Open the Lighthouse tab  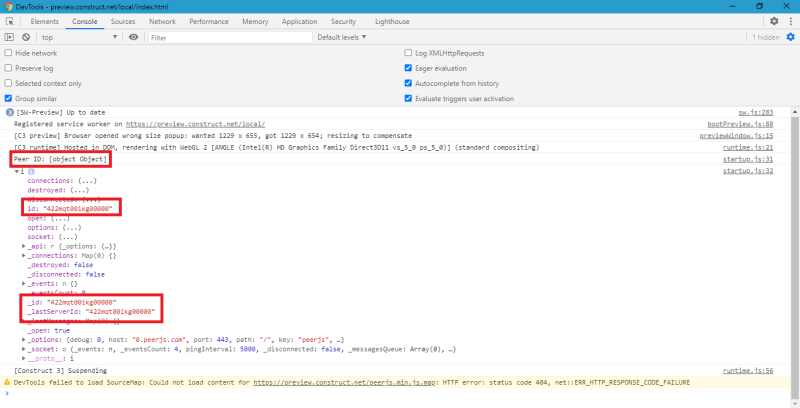[x=392, y=21]
